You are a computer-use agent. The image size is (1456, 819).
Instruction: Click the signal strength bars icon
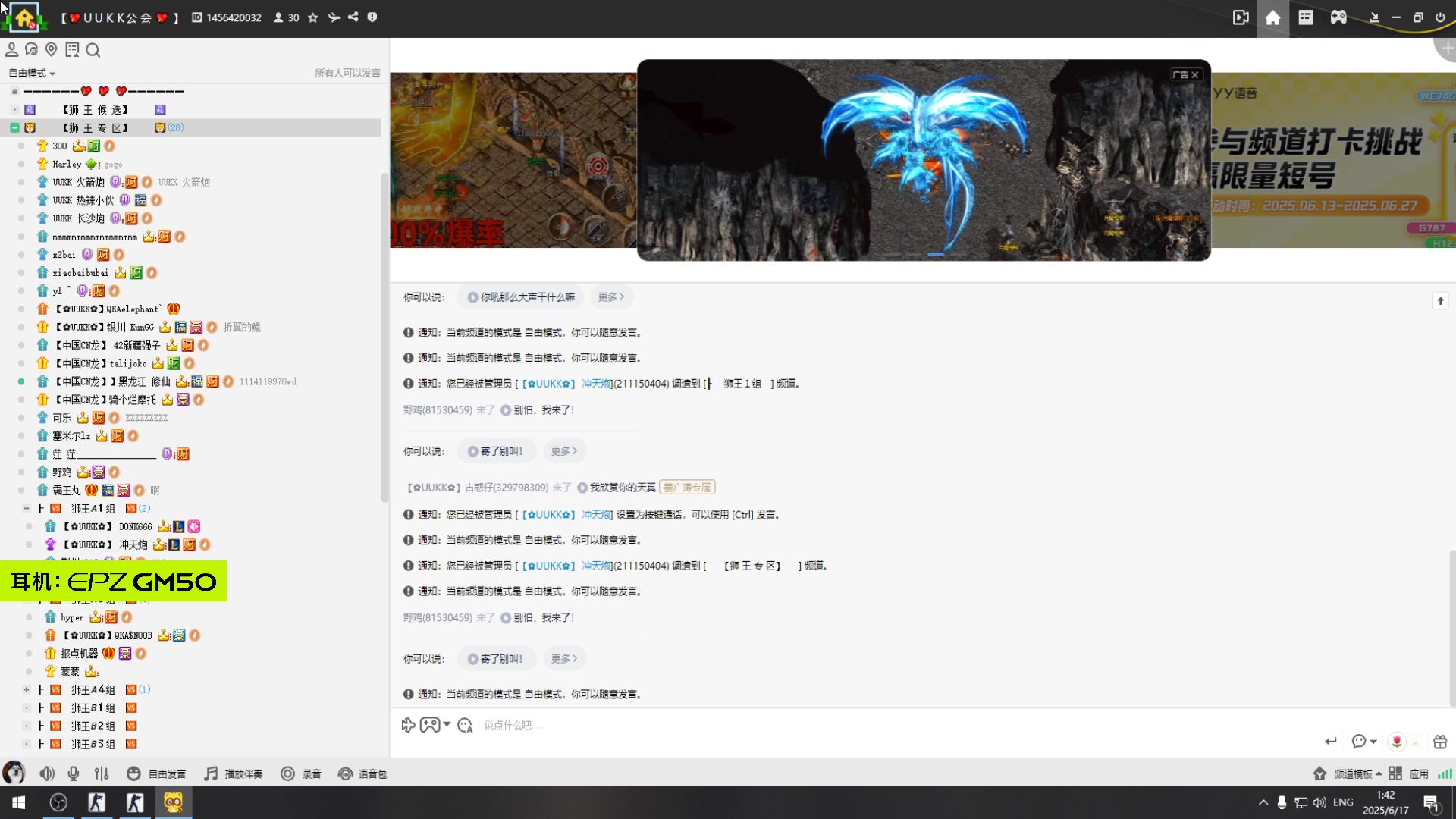point(1445,773)
